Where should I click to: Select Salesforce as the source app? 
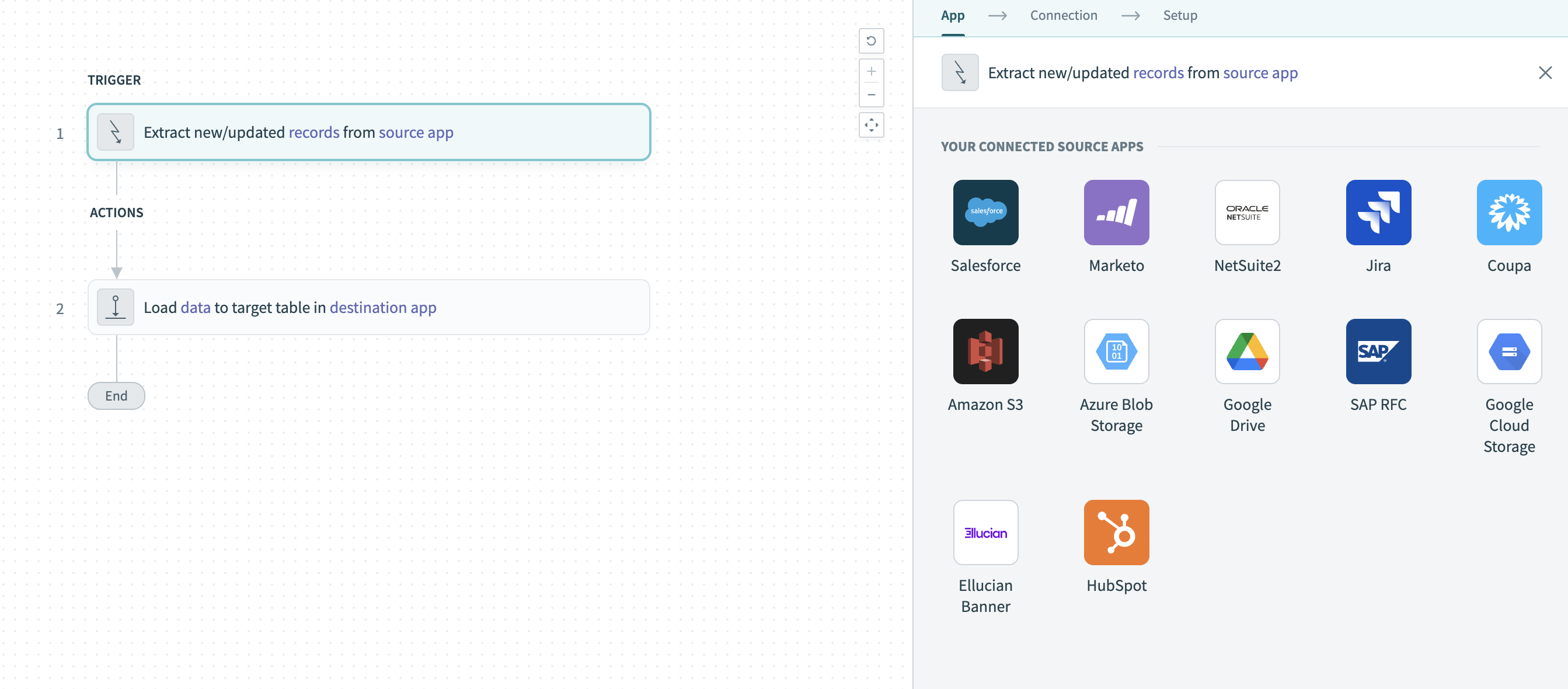point(985,225)
